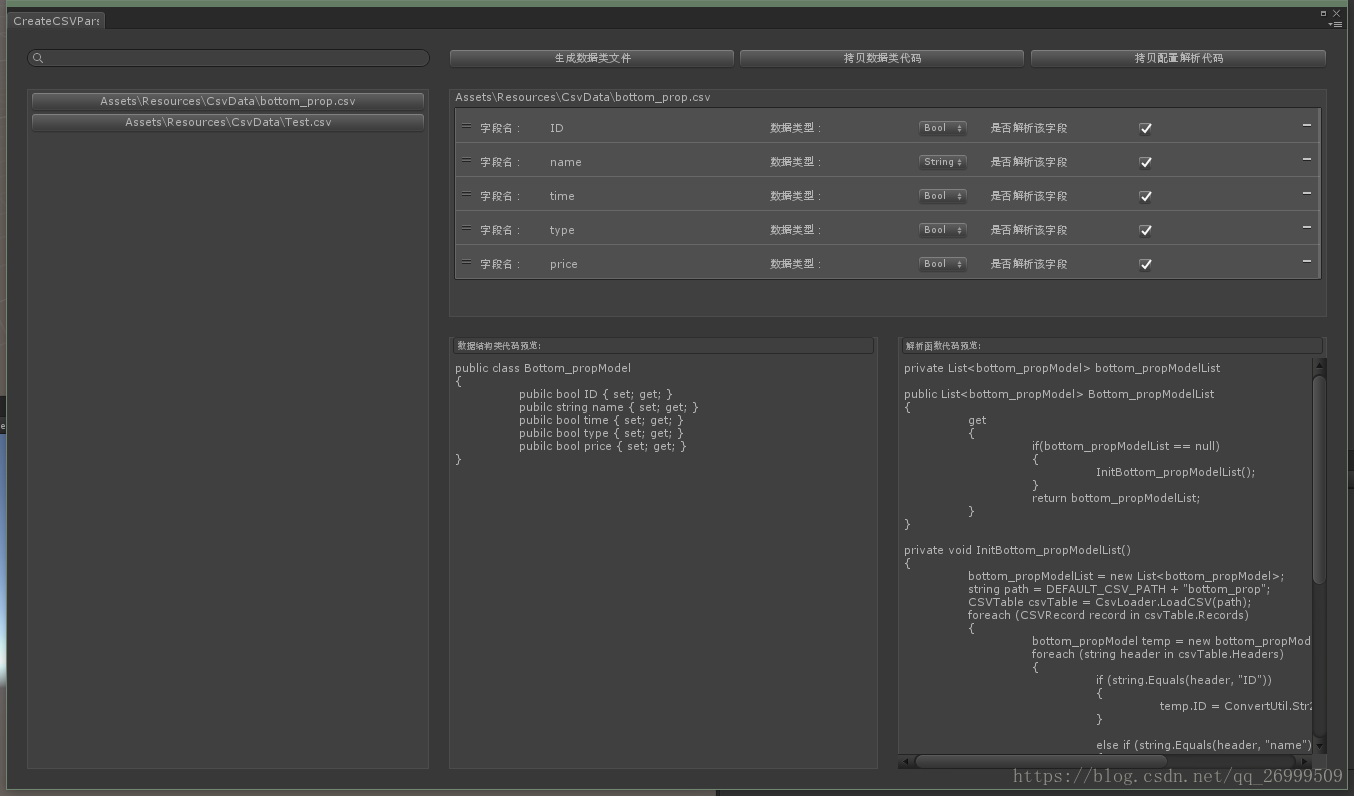The image size is (1354, 796).
Task: Click 'pubilc string name { set; get; }' line
Action: 609,407
